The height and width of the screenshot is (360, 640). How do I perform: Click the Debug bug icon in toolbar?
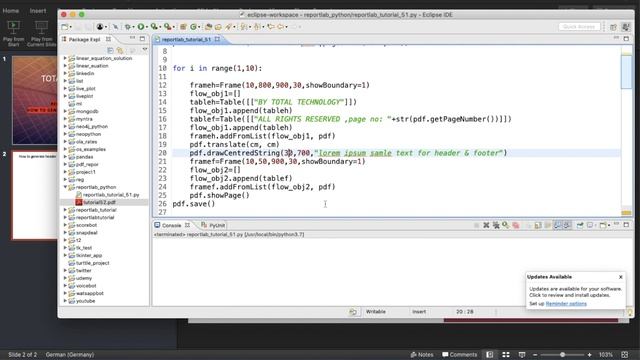coord(128,27)
